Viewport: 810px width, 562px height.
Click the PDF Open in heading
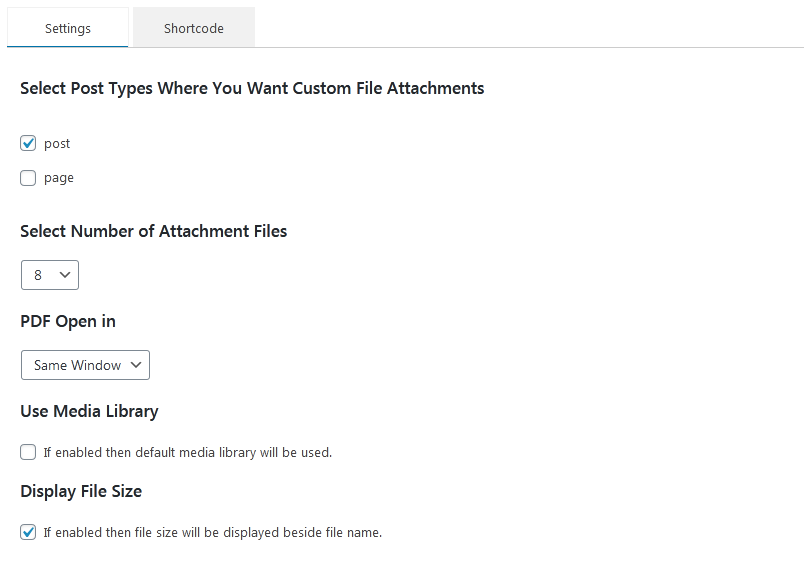[68, 321]
